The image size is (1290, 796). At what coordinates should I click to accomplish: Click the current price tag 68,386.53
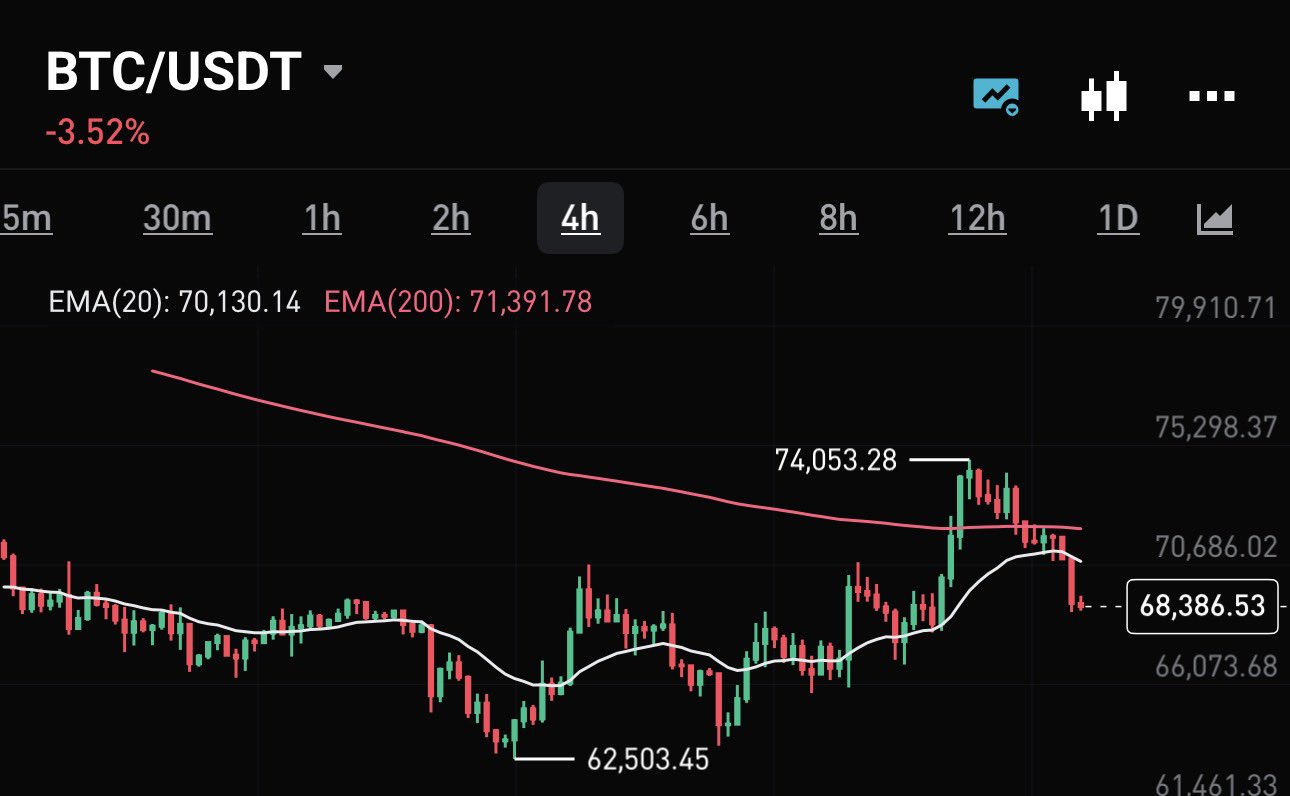(x=1202, y=606)
